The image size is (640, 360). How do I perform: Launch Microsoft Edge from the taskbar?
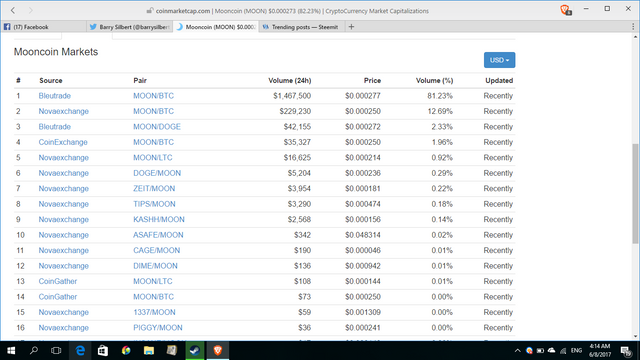click(x=80, y=351)
